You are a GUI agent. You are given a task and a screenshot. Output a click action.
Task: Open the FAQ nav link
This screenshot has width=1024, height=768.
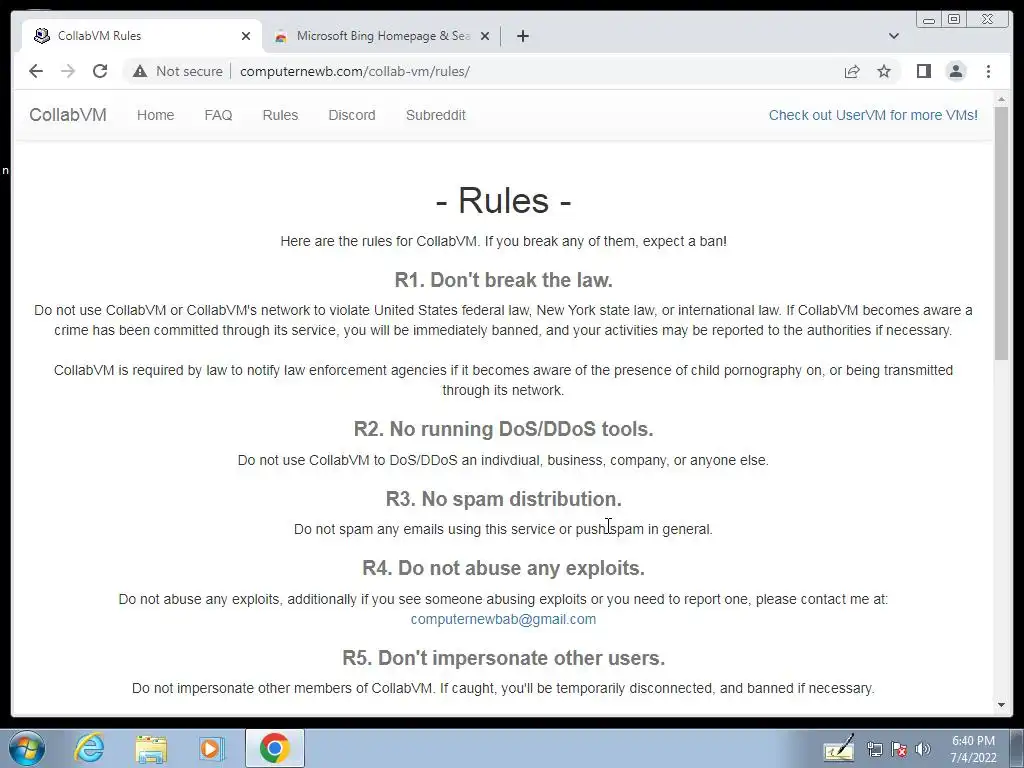point(218,115)
